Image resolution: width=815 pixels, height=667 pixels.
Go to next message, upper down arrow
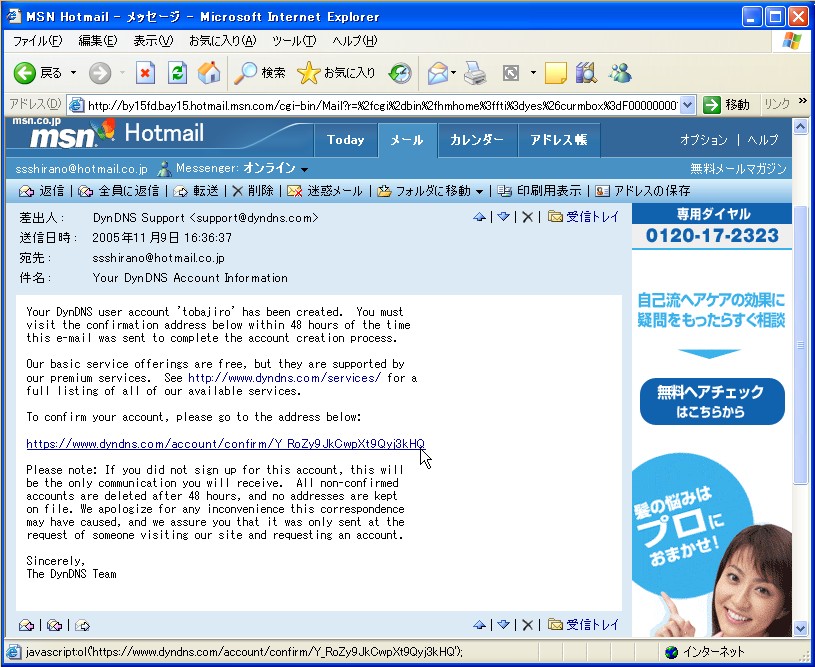503,217
